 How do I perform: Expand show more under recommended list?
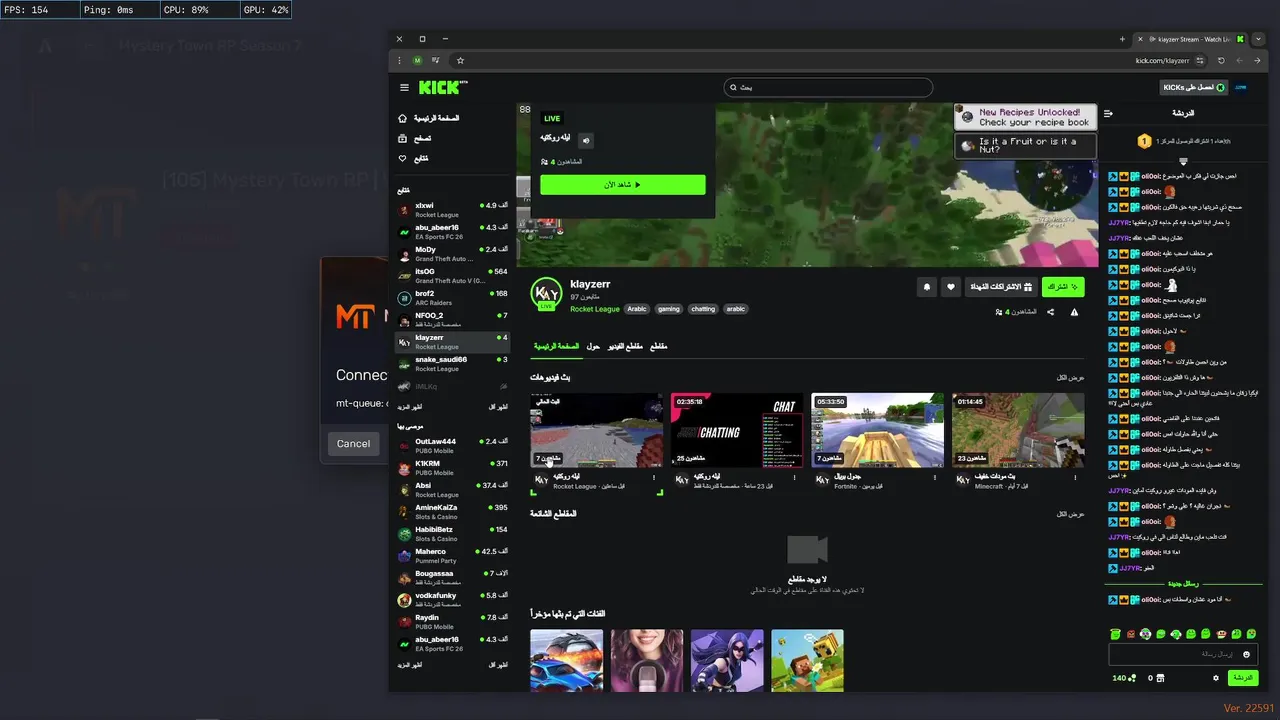pos(410,664)
